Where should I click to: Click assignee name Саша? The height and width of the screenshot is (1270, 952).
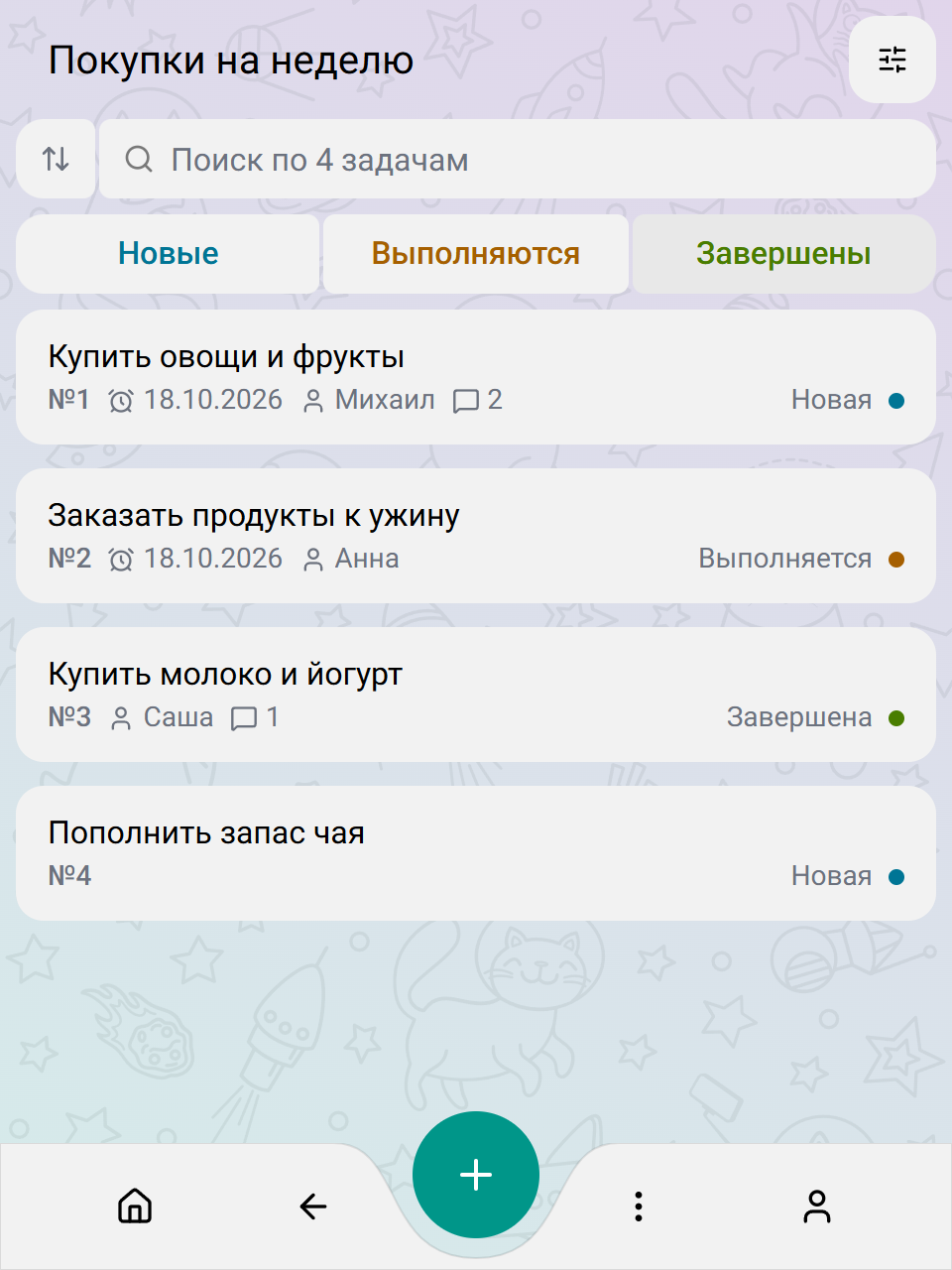coord(178,717)
